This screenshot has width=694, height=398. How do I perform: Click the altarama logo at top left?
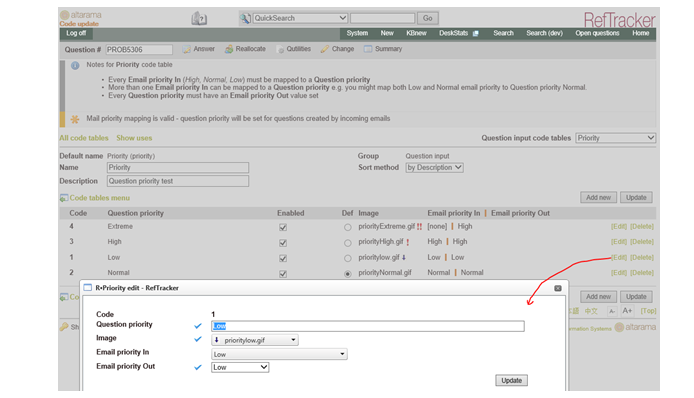[x=81, y=15]
